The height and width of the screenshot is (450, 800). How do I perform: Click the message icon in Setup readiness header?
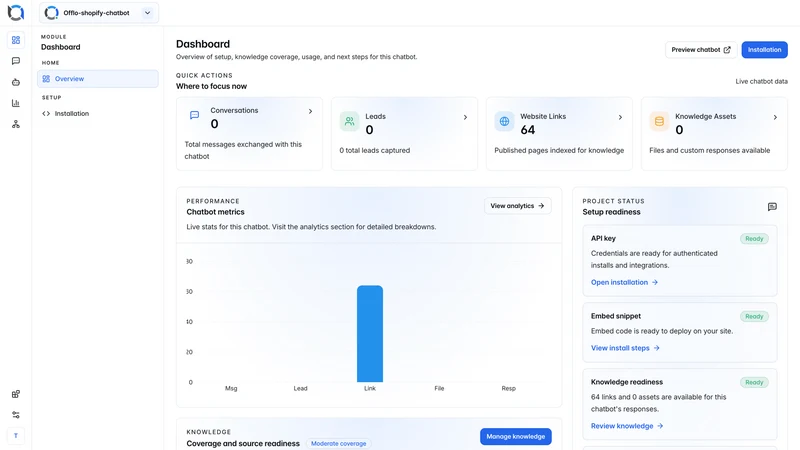tap(772, 207)
